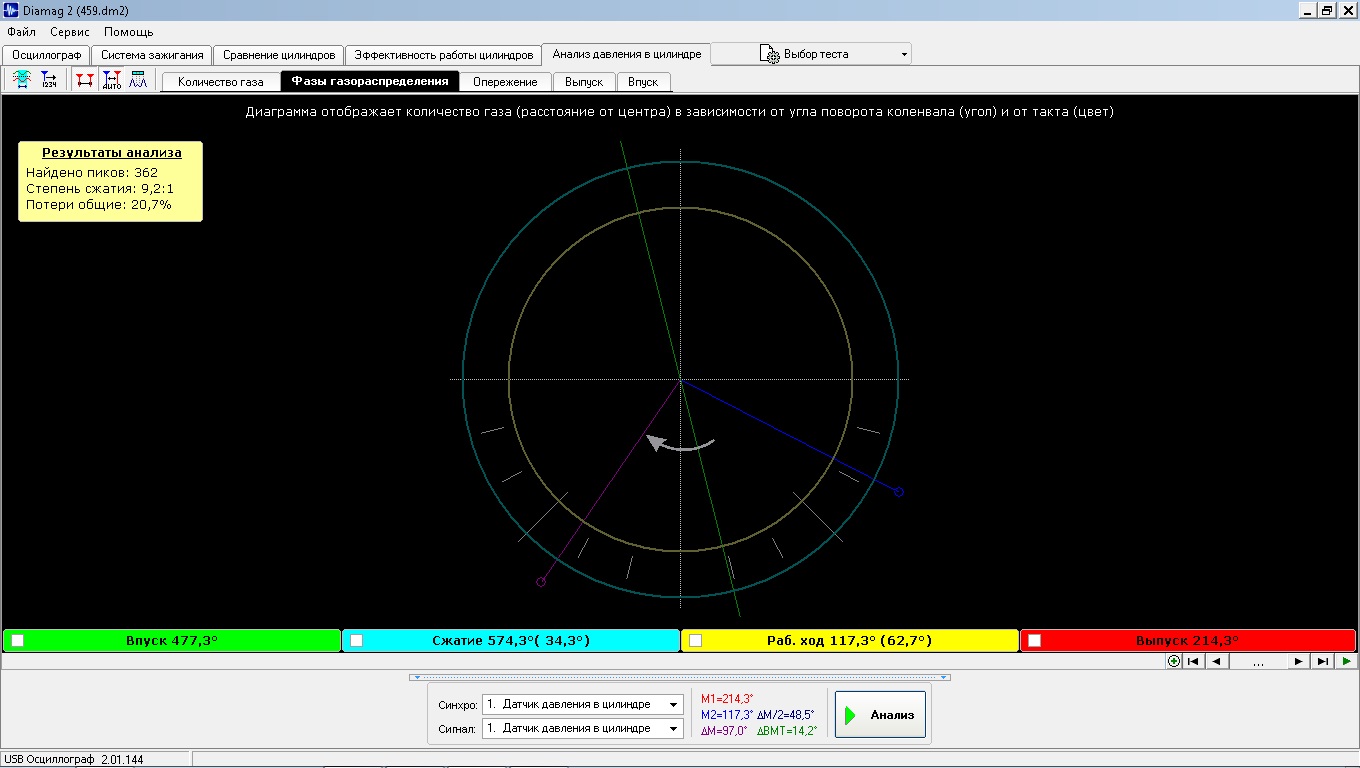Click the cylinder pressure sync toolbar icon
Screen dimensions: 1360x768
22,80
